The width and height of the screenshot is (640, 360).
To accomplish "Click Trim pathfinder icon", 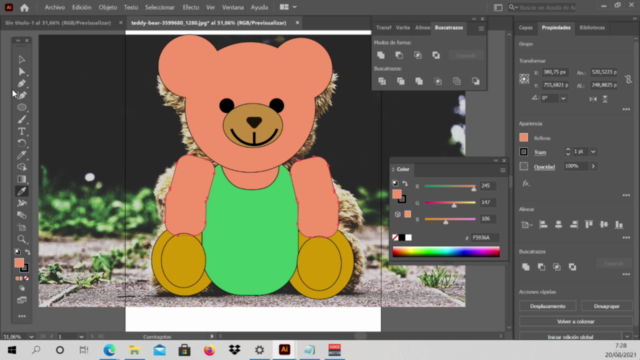I will pos(401,81).
